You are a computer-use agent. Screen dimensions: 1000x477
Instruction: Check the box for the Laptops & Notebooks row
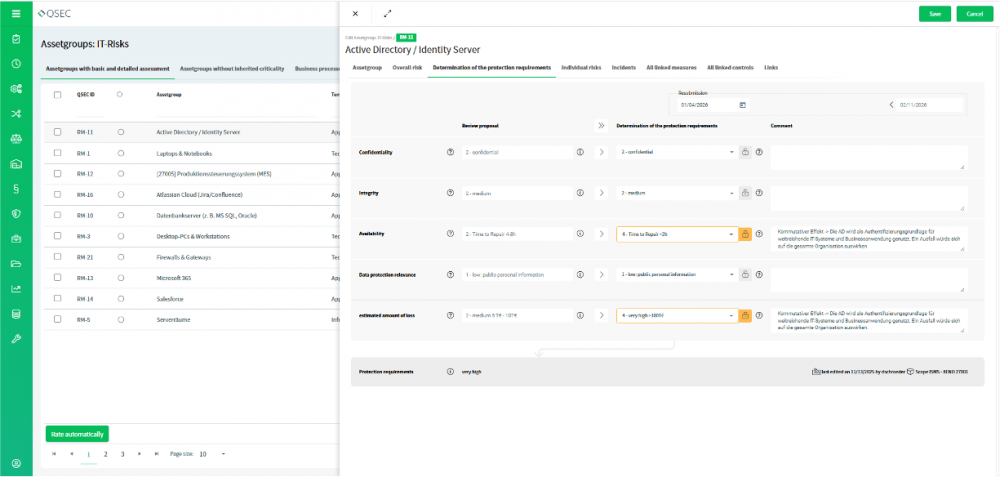point(58,153)
